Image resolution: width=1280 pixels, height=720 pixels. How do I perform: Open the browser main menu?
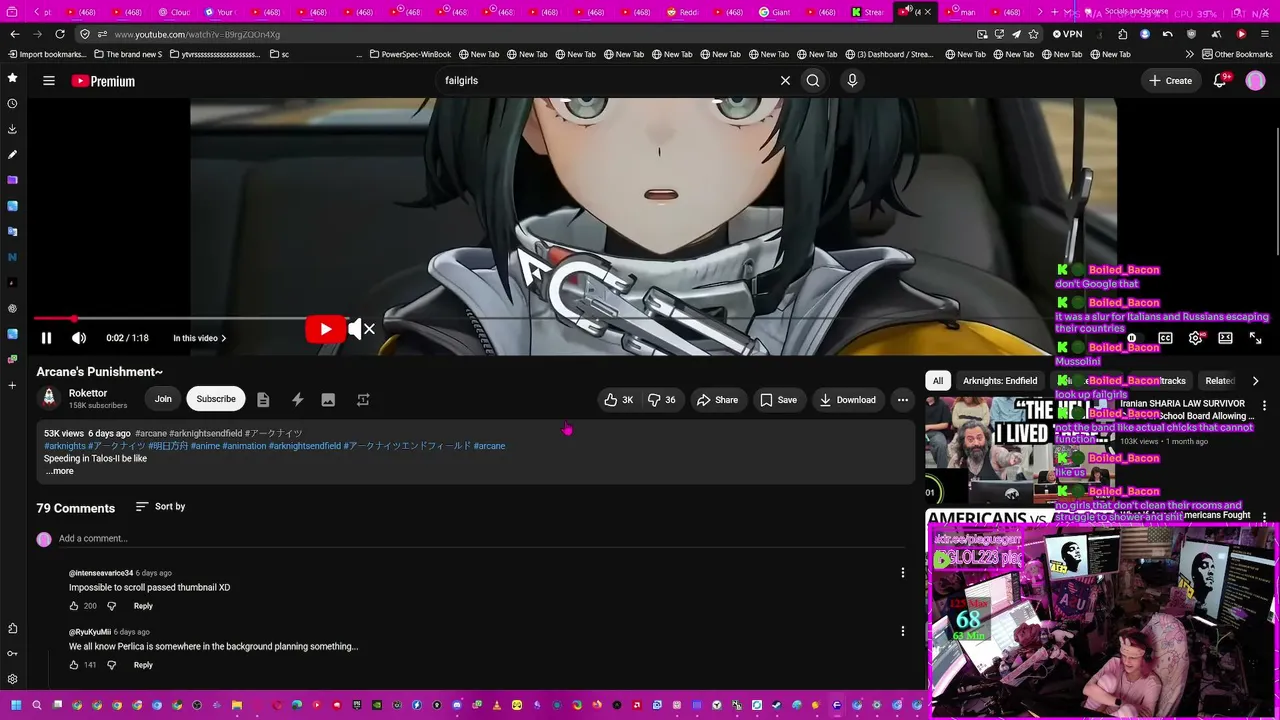pyautogui.click(x=1265, y=34)
